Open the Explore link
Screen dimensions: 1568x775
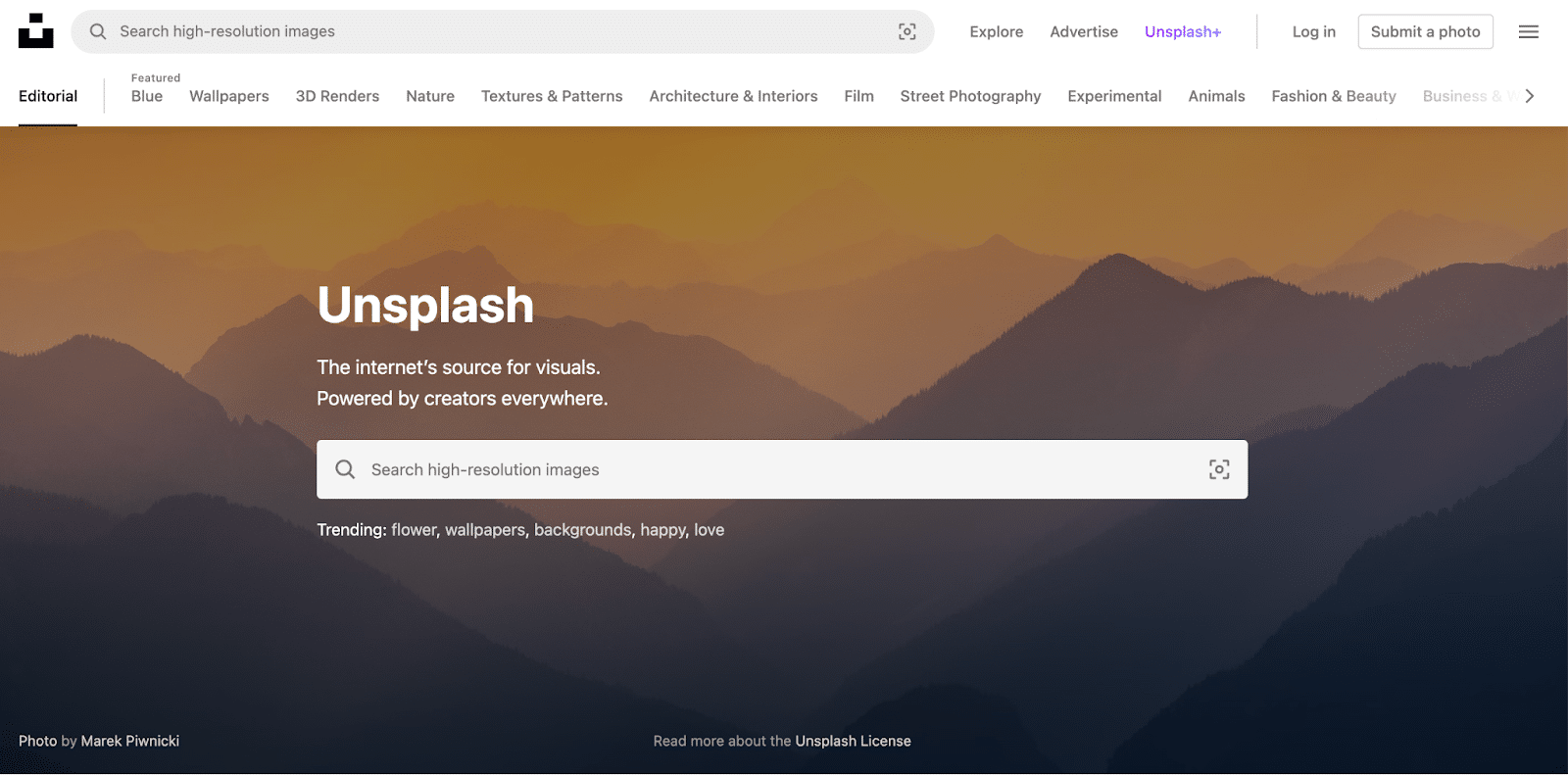997,31
